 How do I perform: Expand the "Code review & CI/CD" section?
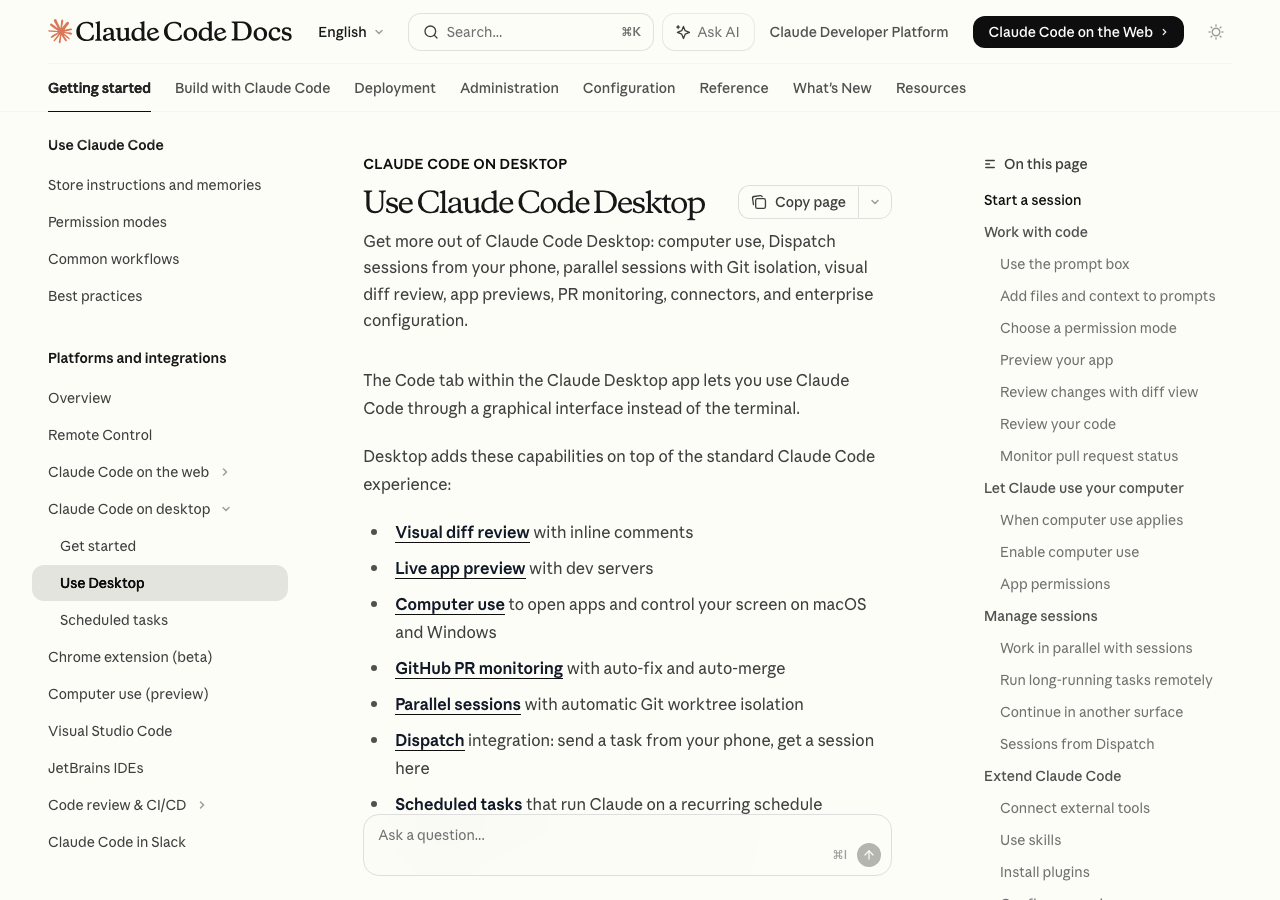coord(201,804)
